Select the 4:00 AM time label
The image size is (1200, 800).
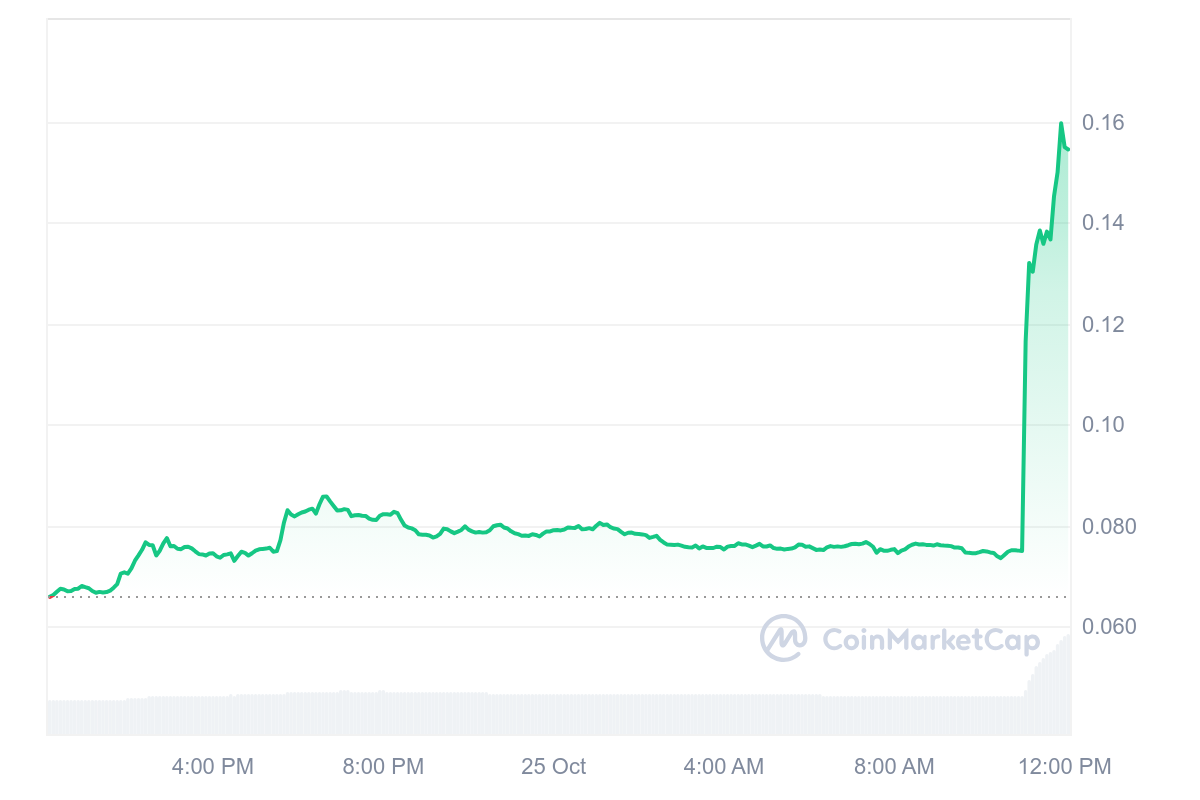[723, 767]
